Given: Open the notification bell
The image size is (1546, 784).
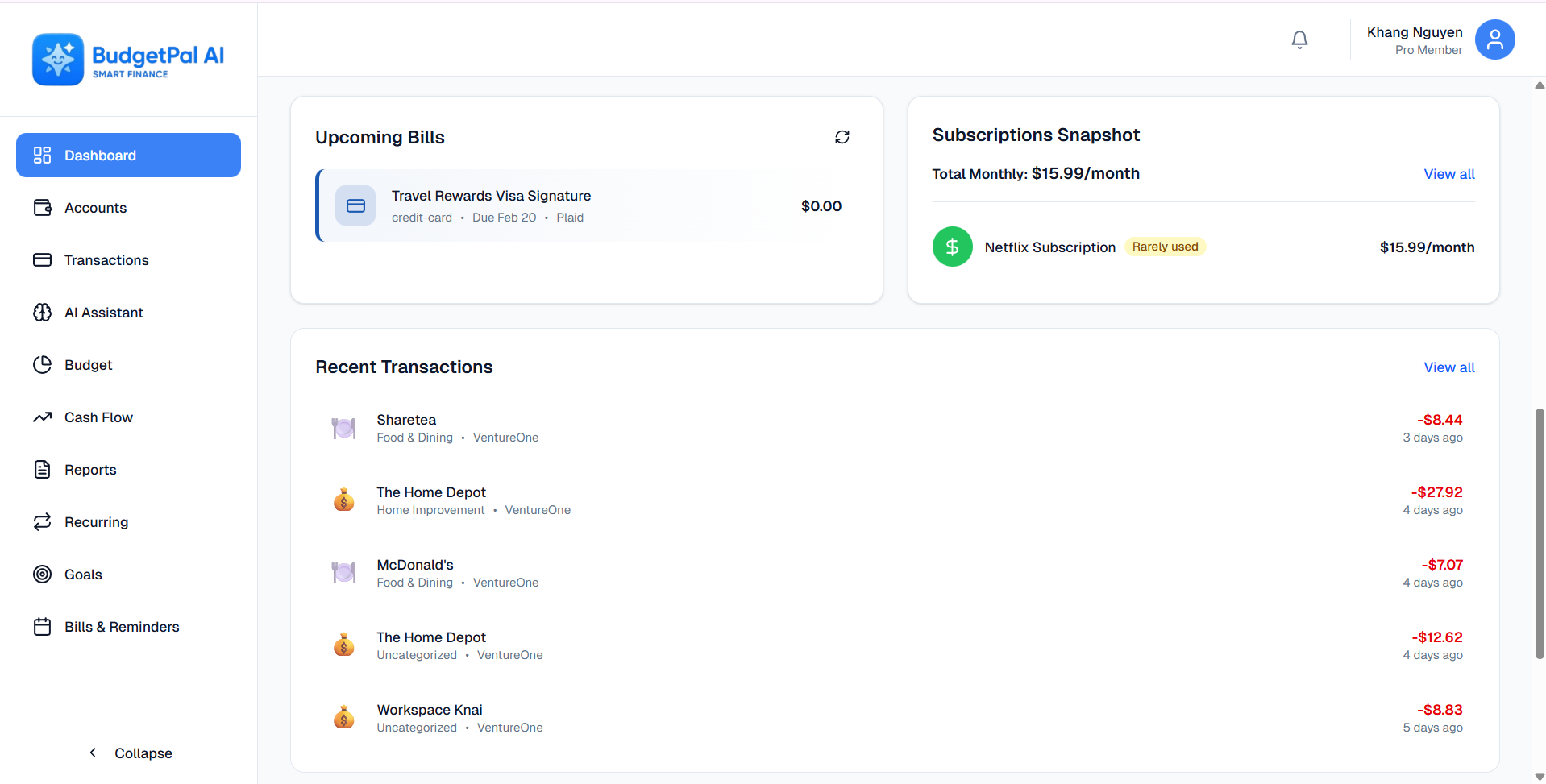Looking at the screenshot, I should click(1299, 39).
